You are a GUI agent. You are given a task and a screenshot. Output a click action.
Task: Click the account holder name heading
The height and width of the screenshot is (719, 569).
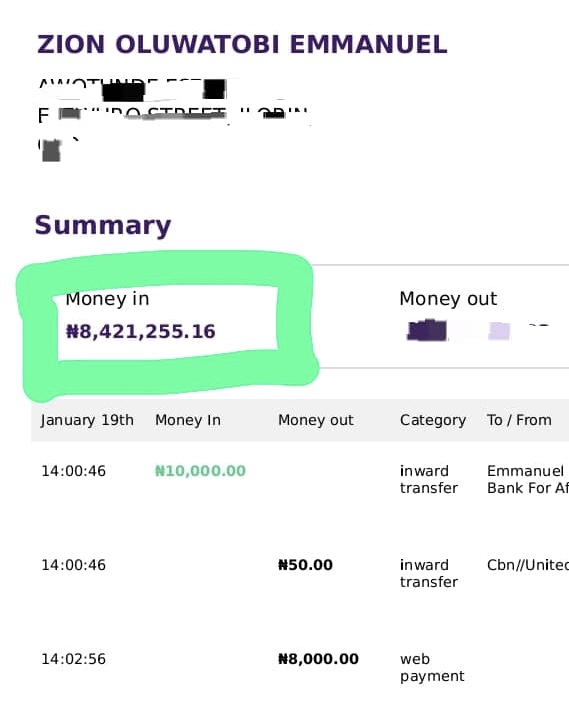point(242,44)
